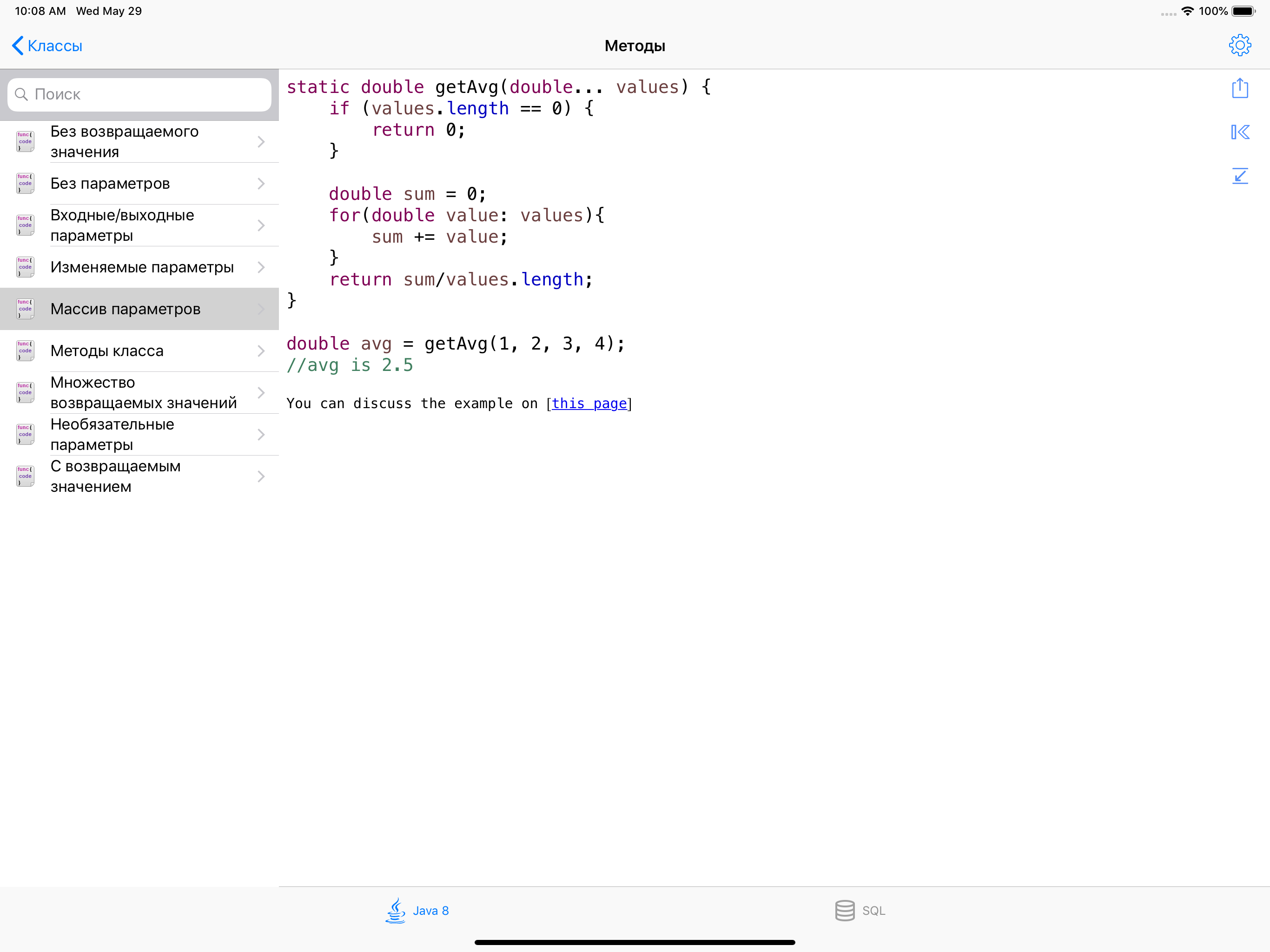Screen dimensions: 1270x952
Task: Open С возвращаемым значением item
Action: [x=115, y=476]
